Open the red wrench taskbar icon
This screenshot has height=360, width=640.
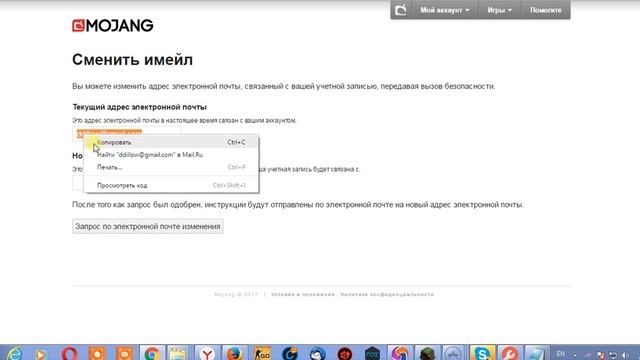(x=510, y=353)
